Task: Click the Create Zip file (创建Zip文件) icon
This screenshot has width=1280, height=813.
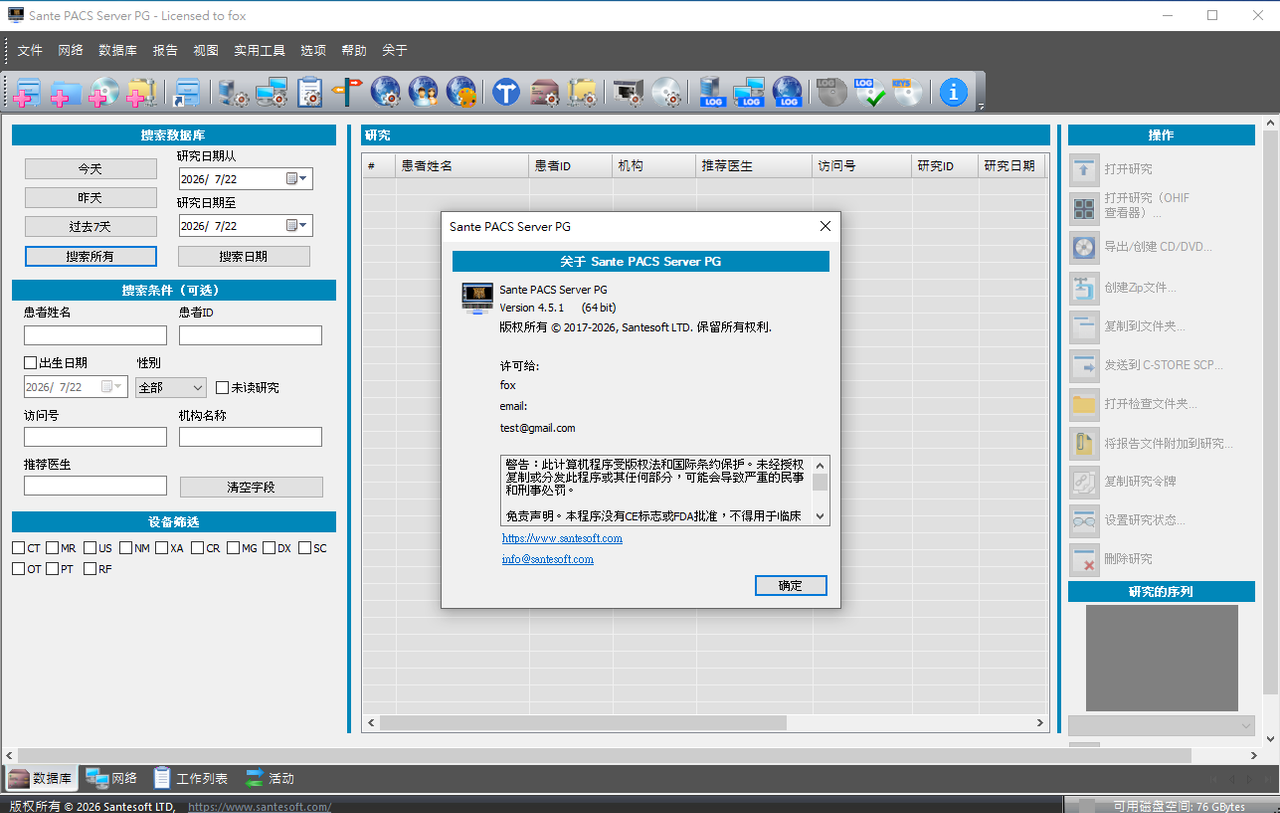Action: 1084,287
